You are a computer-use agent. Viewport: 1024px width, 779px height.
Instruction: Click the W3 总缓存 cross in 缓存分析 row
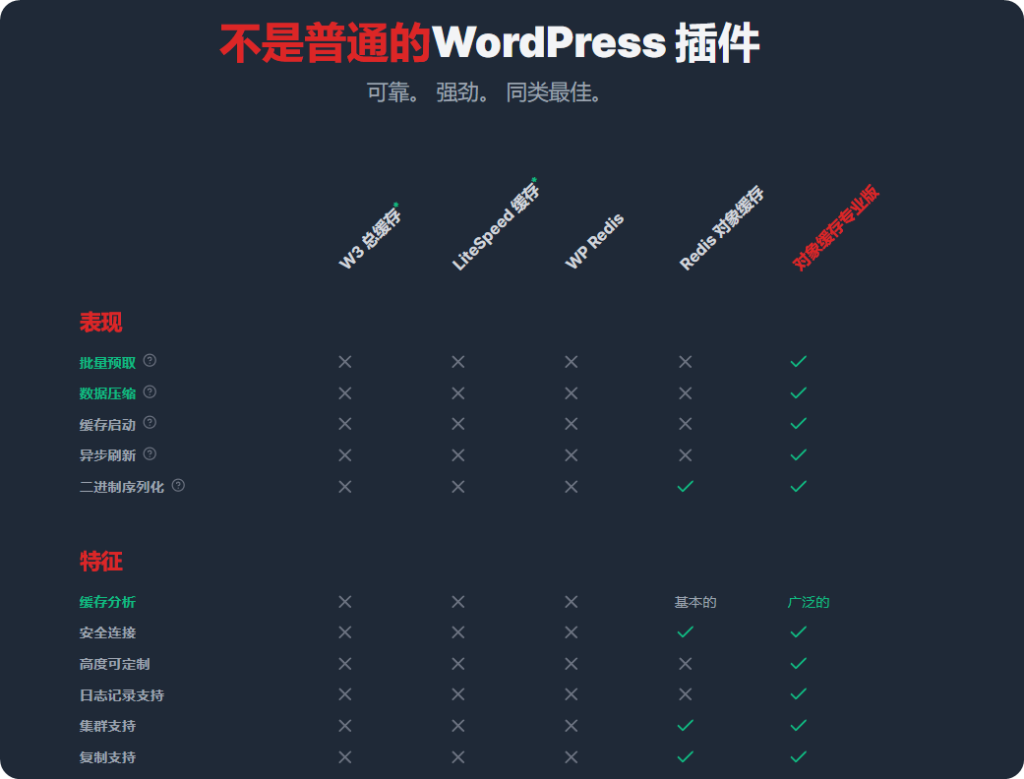345,602
